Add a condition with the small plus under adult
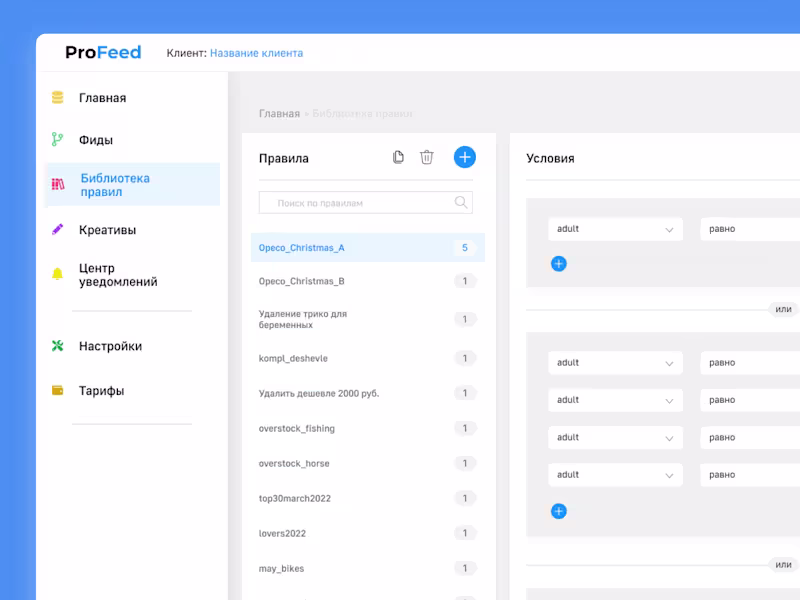 pos(558,263)
